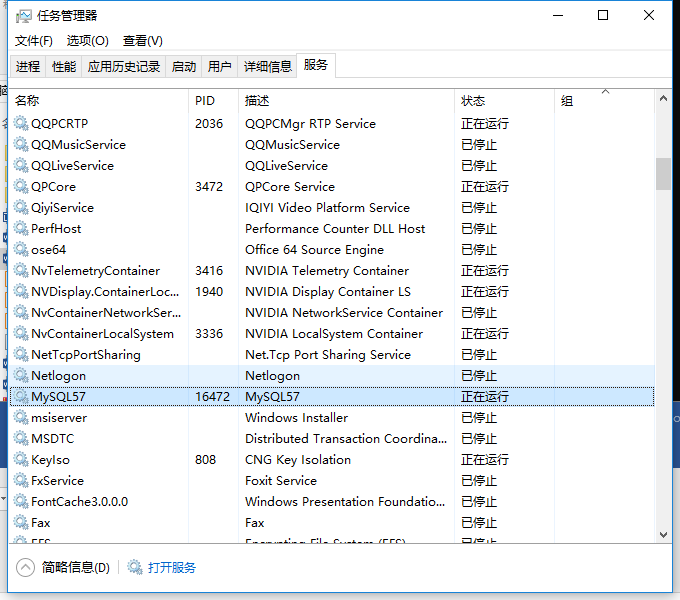Click the vertical scrollbar thumb in services list
Image resolution: width=680 pixels, height=600 pixels.
click(x=663, y=173)
